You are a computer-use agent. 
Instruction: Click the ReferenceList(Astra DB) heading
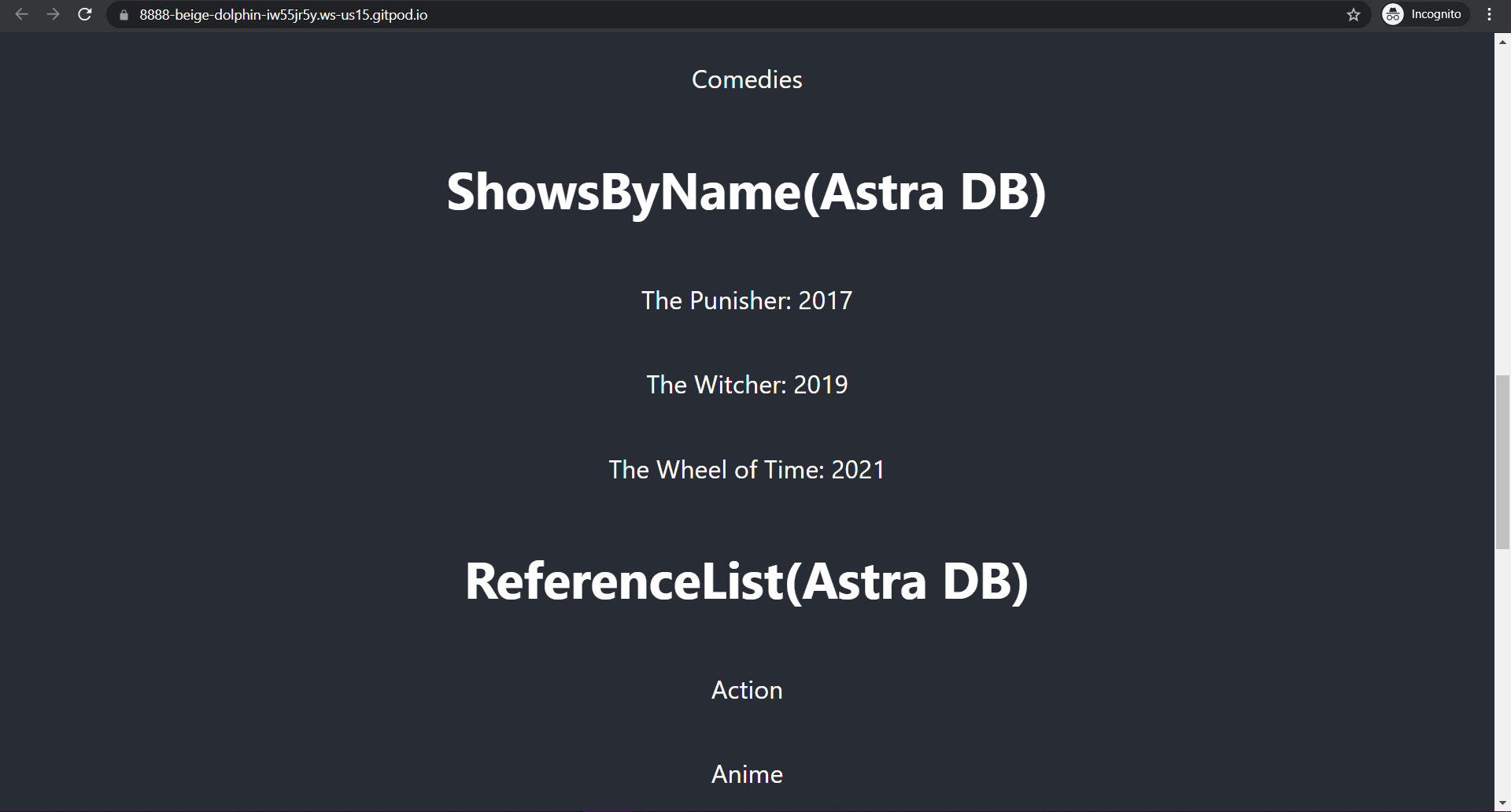tap(746, 581)
